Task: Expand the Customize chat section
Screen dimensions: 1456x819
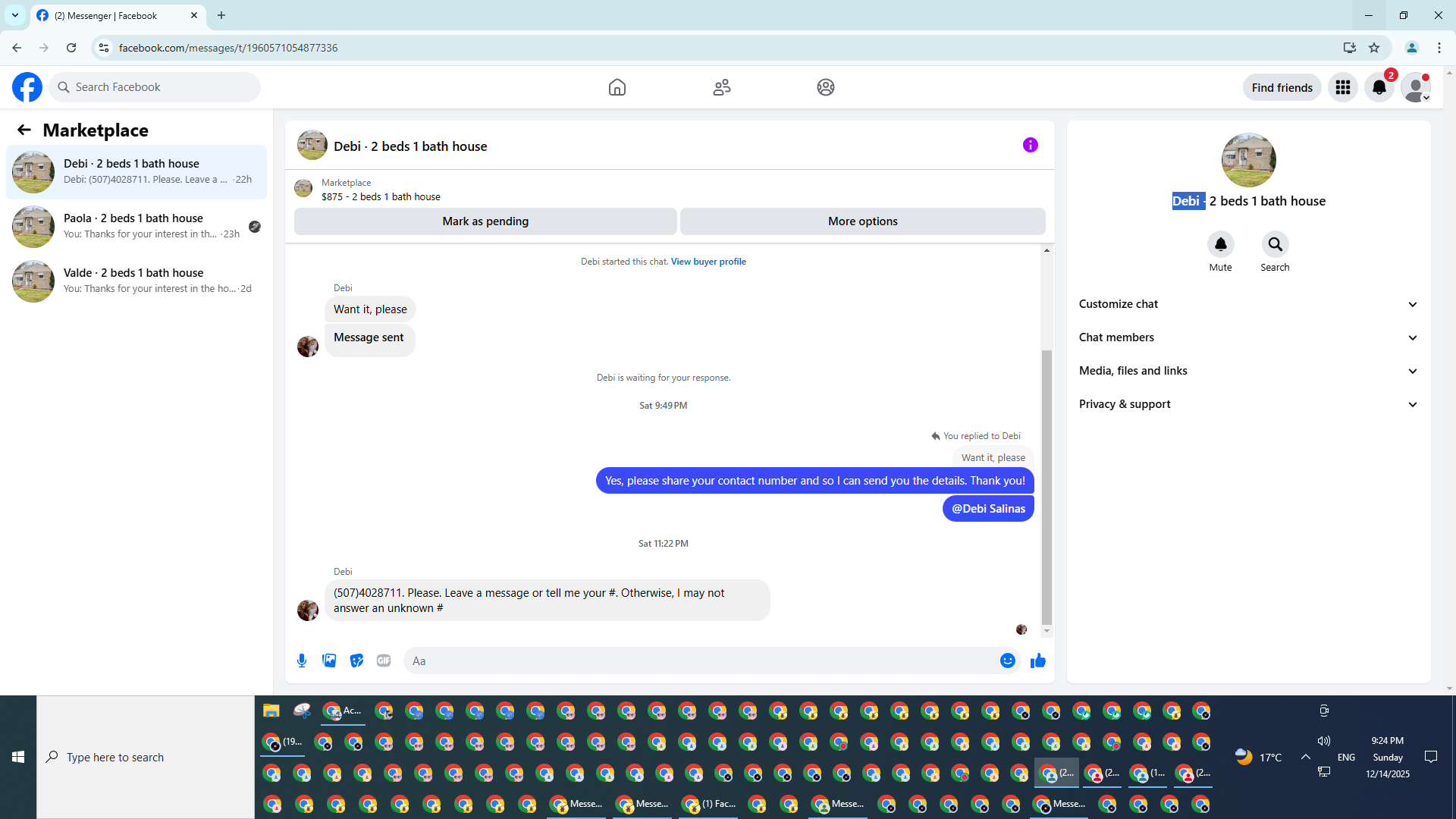Action: (1248, 304)
